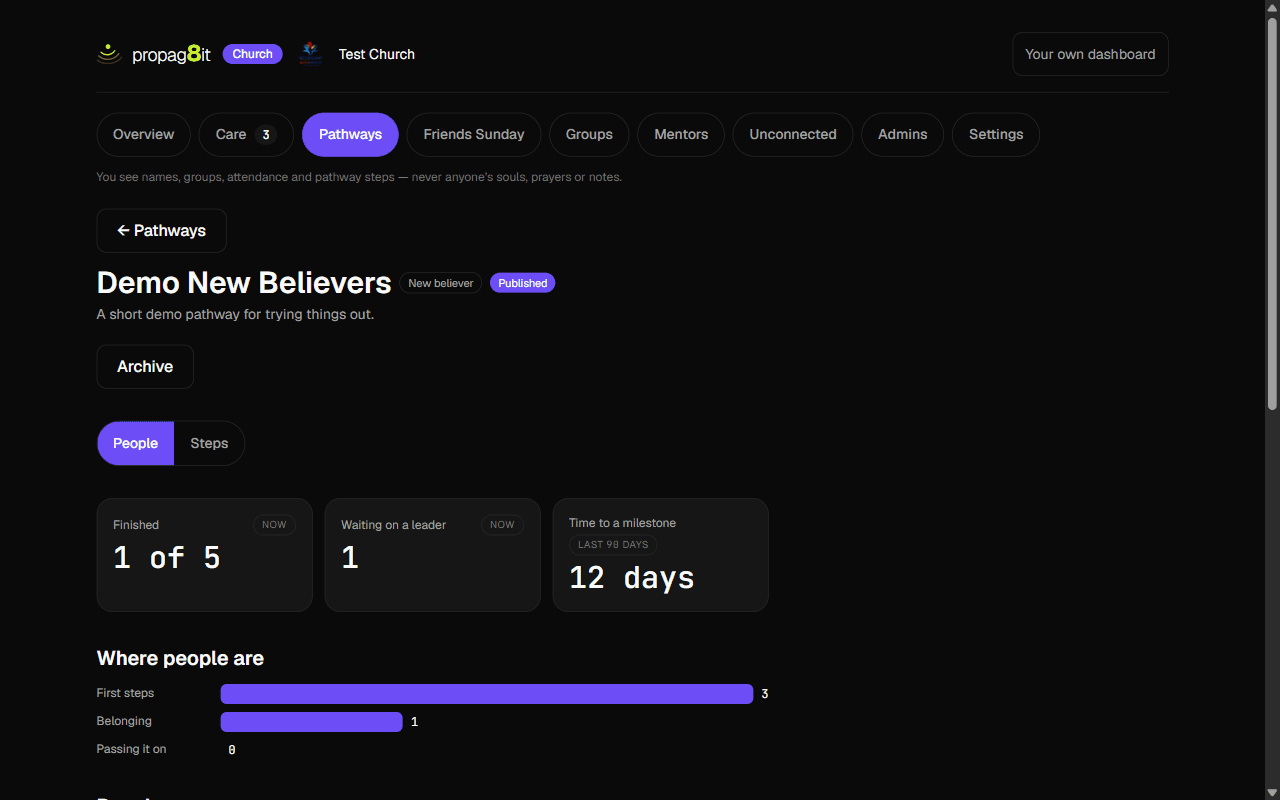Go to the Groups tab
The width and height of the screenshot is (1280, 800).
tap(589, 135)
